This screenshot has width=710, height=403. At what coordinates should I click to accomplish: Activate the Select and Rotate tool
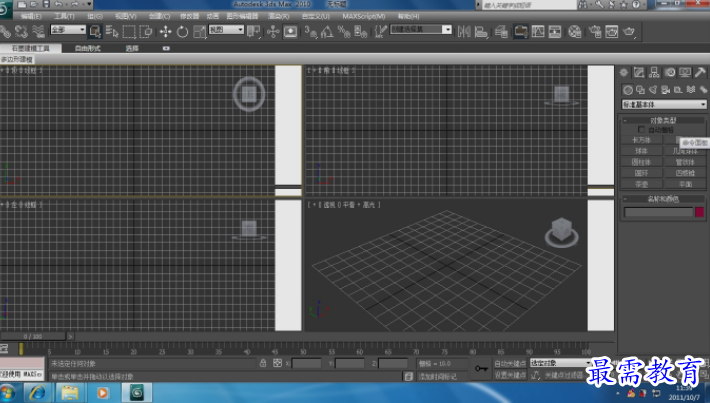tap(182, 31)
